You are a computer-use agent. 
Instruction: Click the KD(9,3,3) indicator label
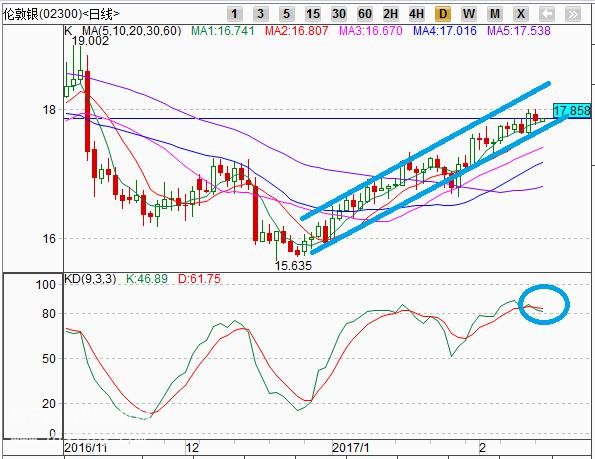coord(90,279)
